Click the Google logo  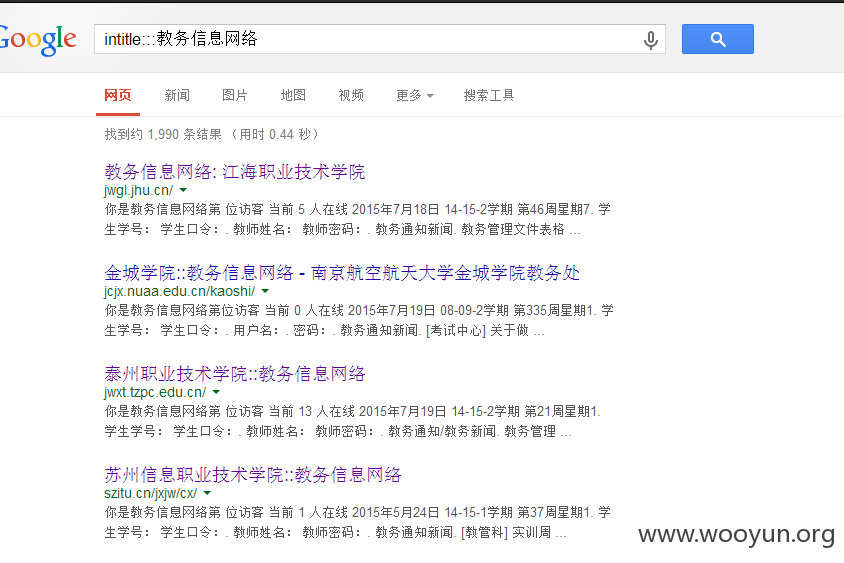pos(38,39)
